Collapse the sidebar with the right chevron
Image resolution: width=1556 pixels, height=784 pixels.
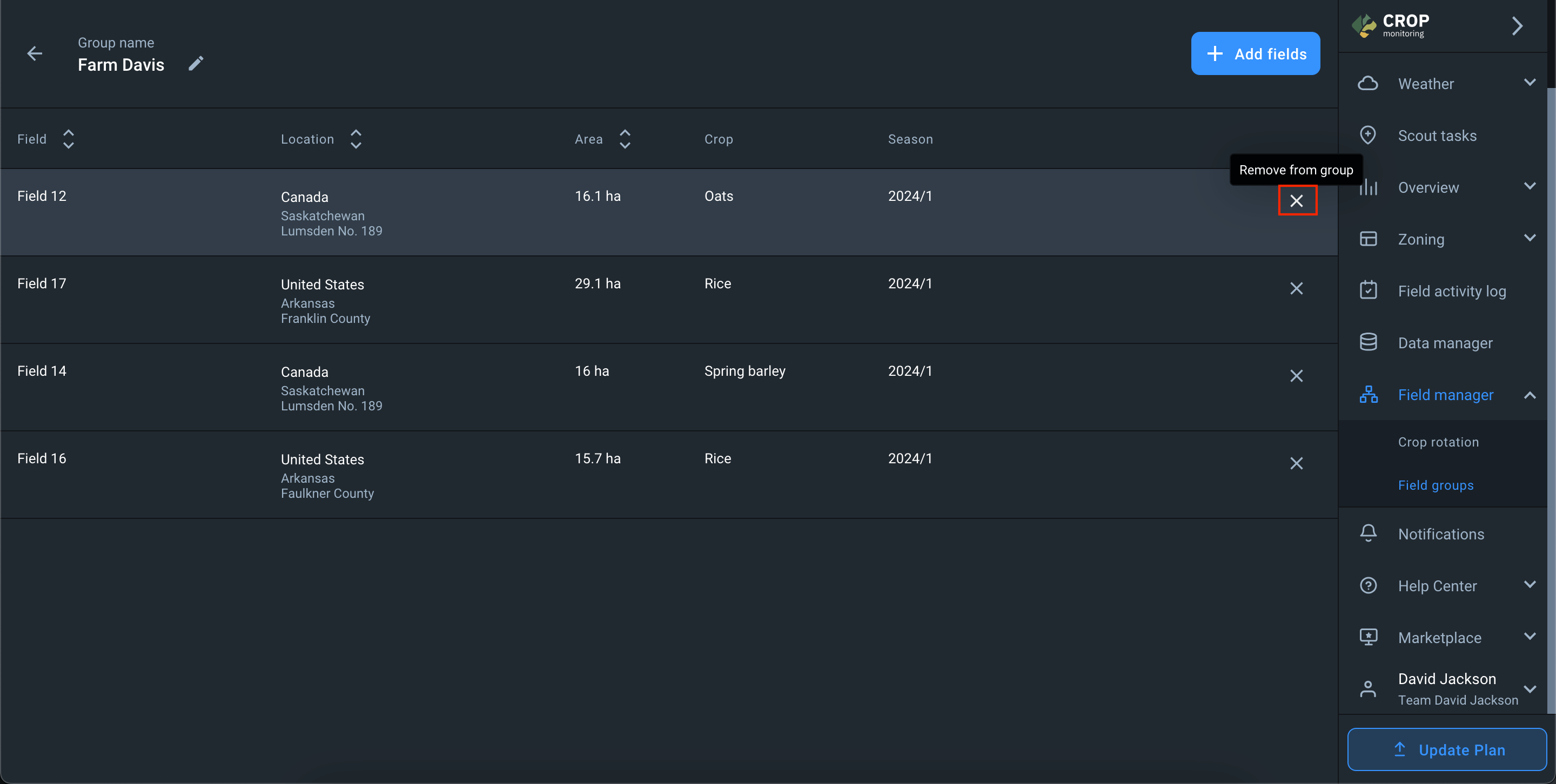[x=1517, y=26]
